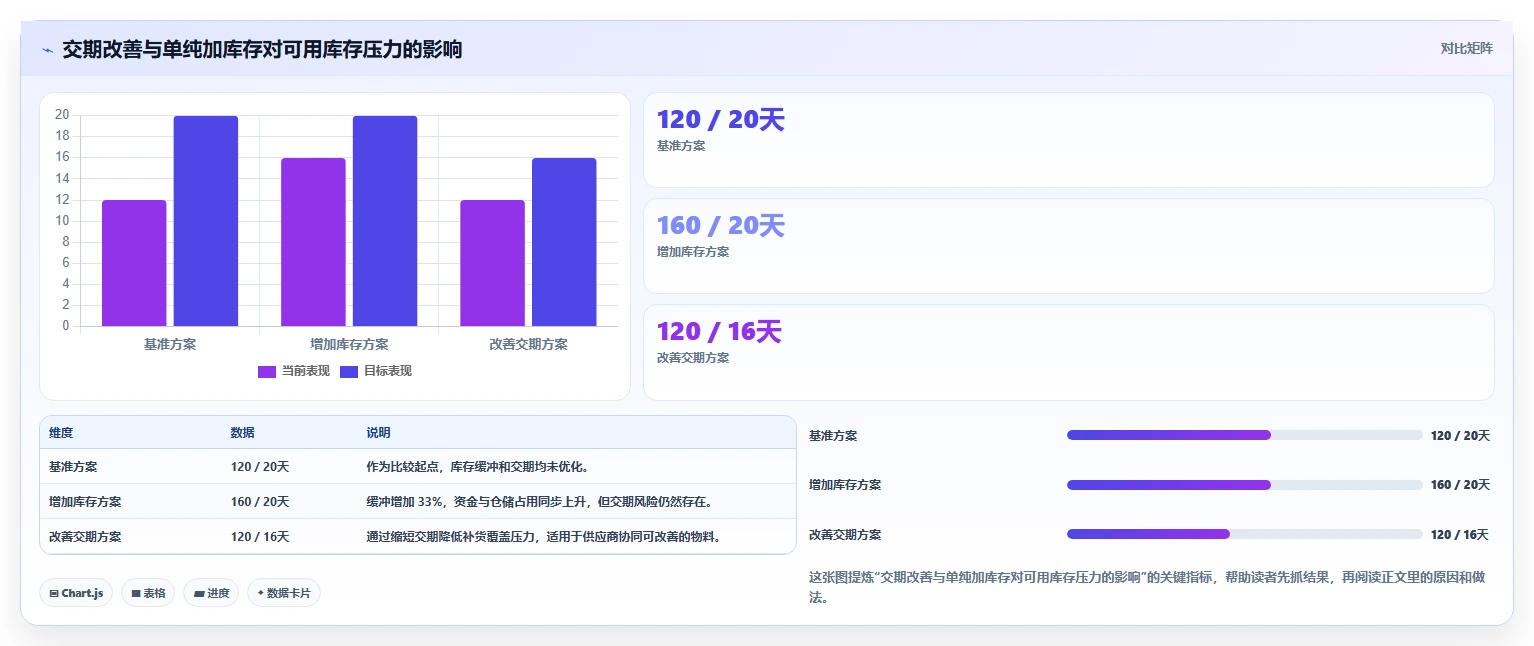This screenshot has width=1534, height=646.
Task: Click the 对比矩阵 label in header
Action: [1466, 49]
